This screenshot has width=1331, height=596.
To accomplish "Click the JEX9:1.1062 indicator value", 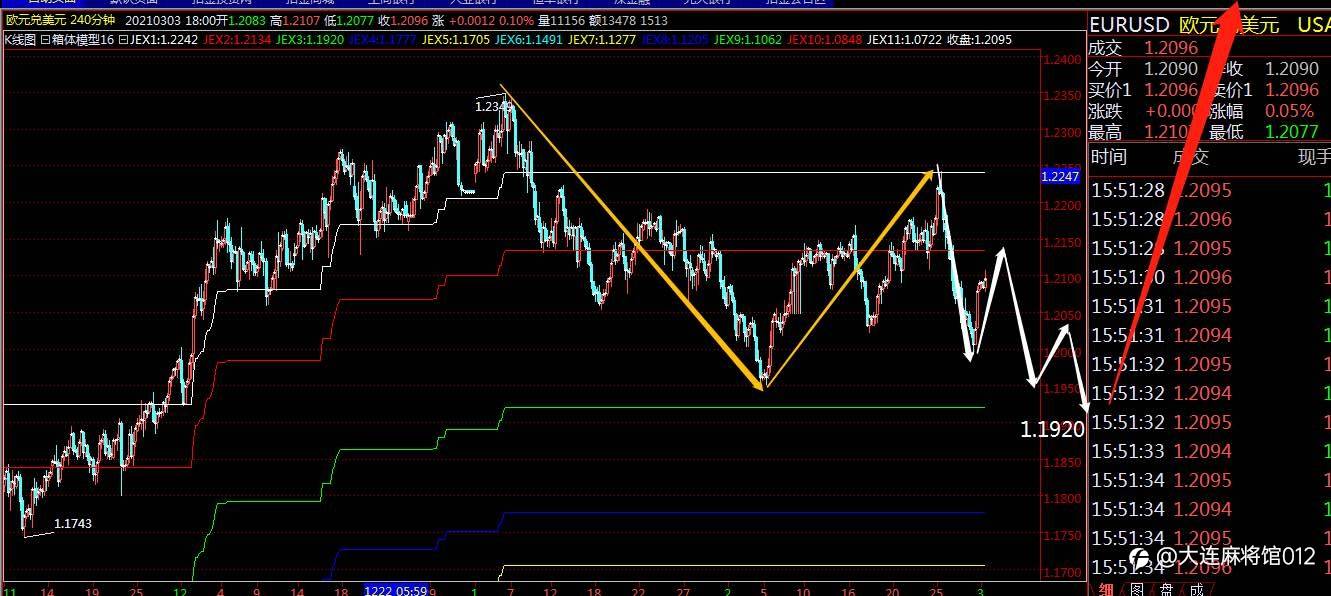I will (747, 40).
